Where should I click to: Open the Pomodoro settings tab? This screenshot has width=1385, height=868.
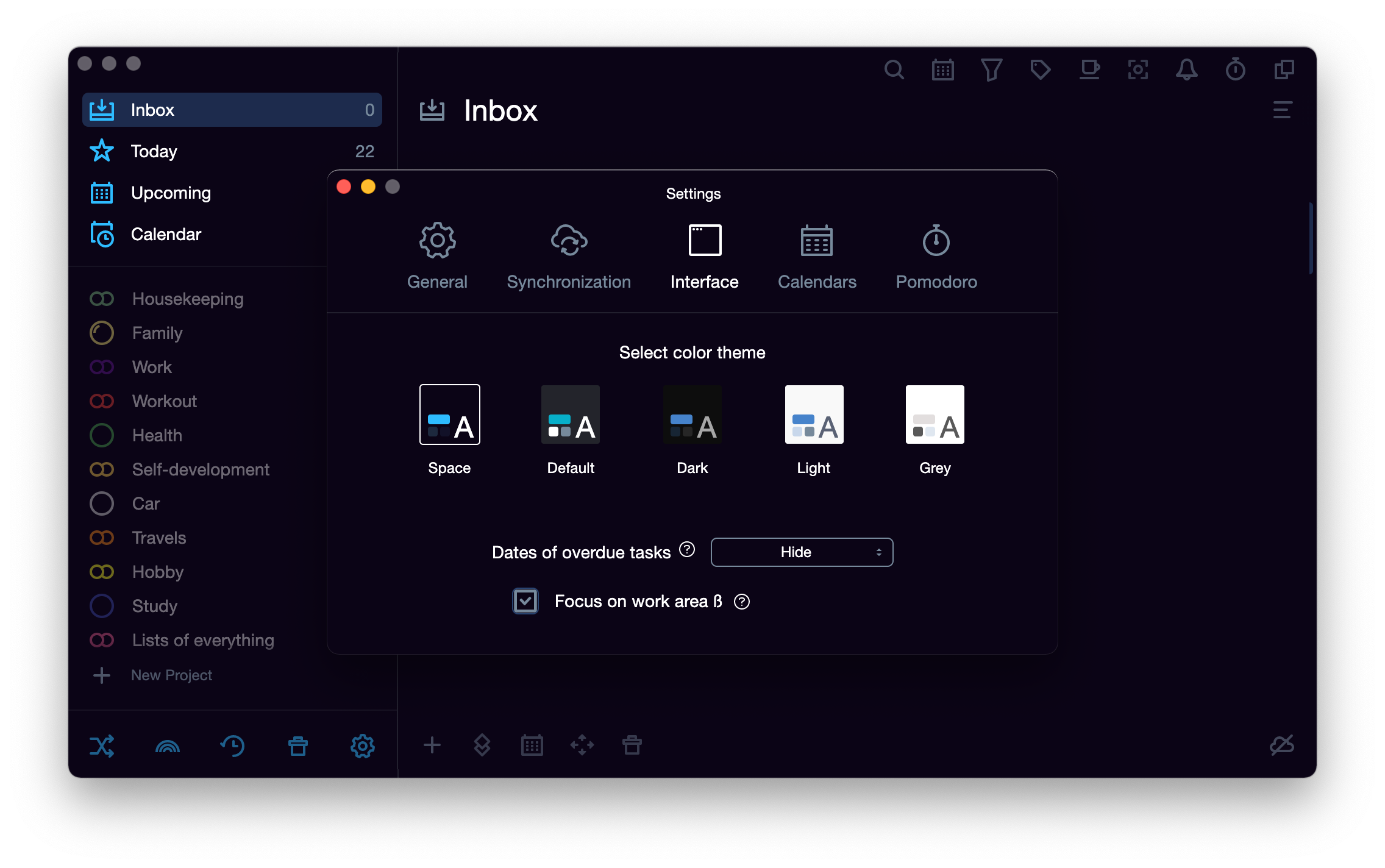click(936, 257)
